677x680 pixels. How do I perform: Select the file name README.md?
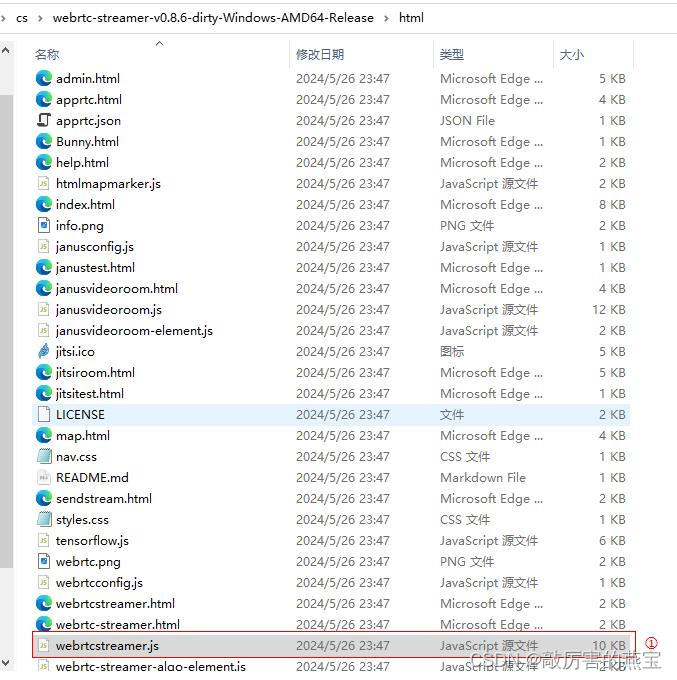click(92, 477)
